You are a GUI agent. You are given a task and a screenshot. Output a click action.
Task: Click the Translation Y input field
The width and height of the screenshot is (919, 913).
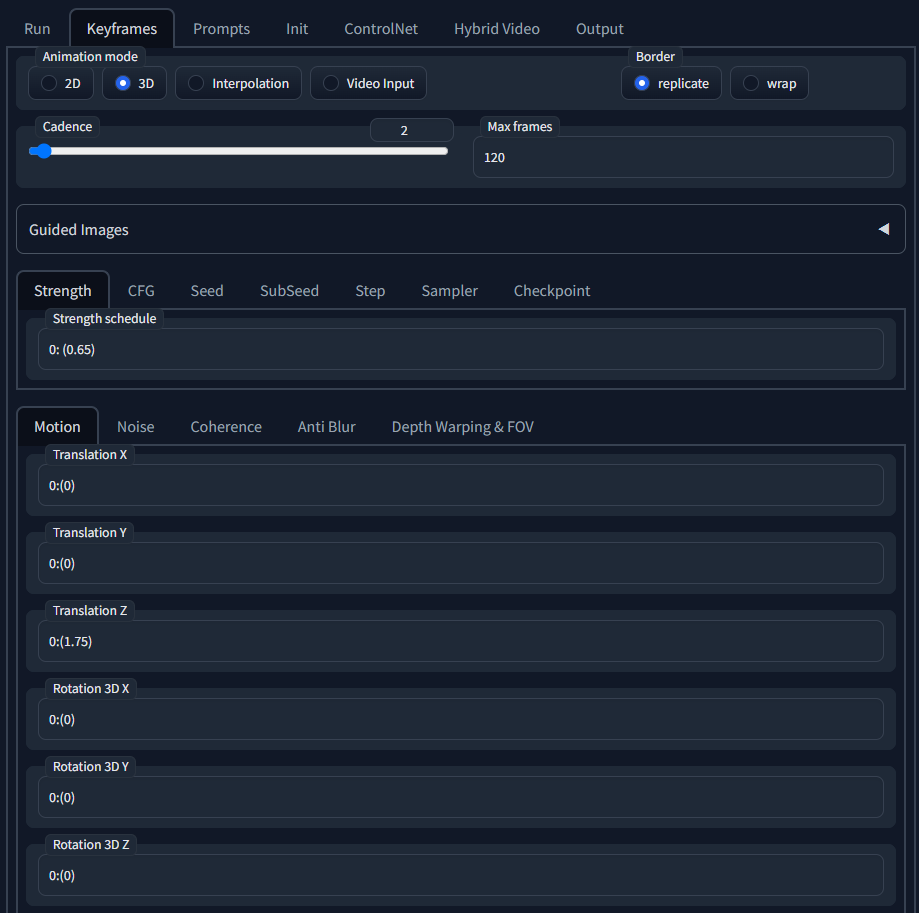tap(461, 563)
